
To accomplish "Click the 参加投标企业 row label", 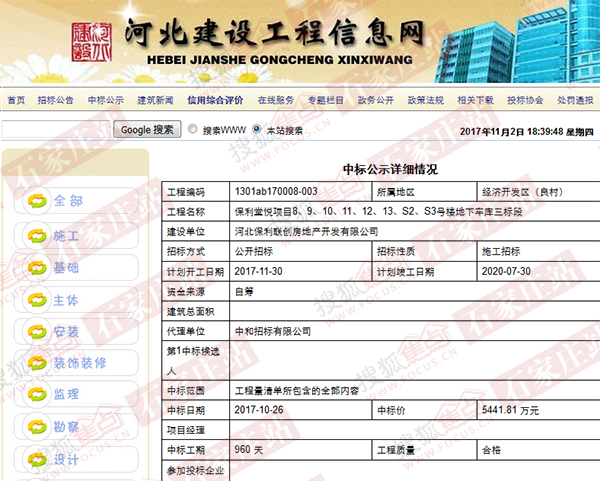I will (x=195, y=470).
